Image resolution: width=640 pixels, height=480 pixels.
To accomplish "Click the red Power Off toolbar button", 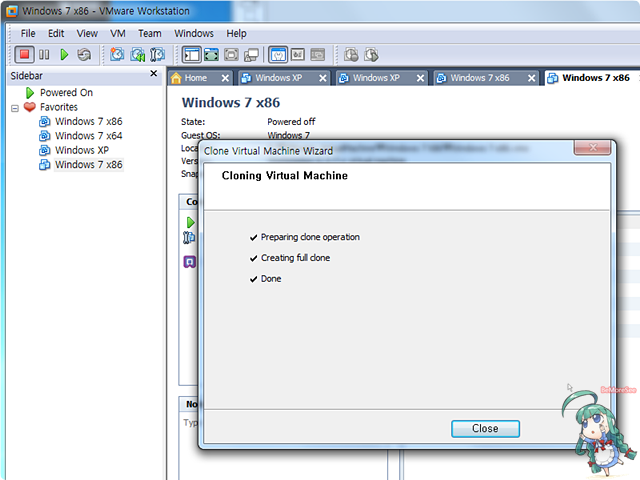I will (x=24, y=54).
